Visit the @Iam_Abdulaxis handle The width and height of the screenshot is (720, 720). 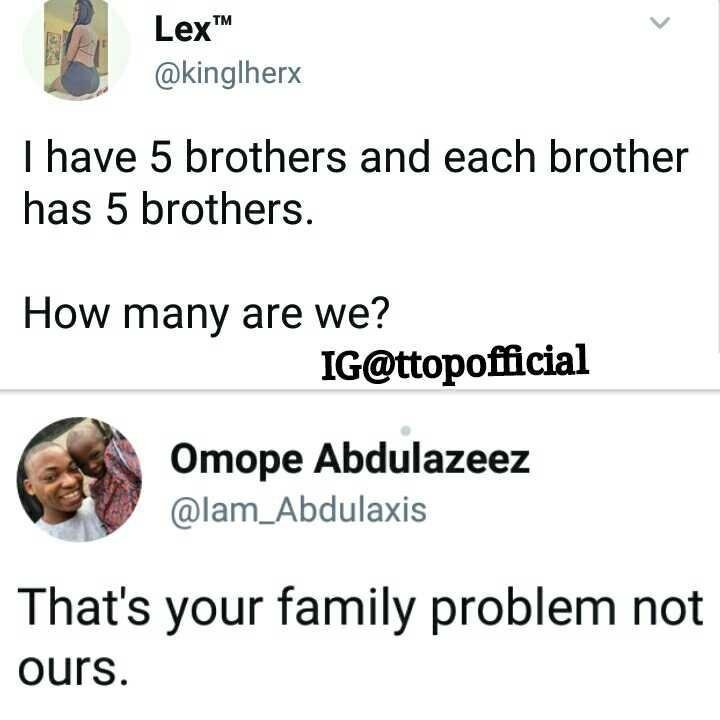298,511
